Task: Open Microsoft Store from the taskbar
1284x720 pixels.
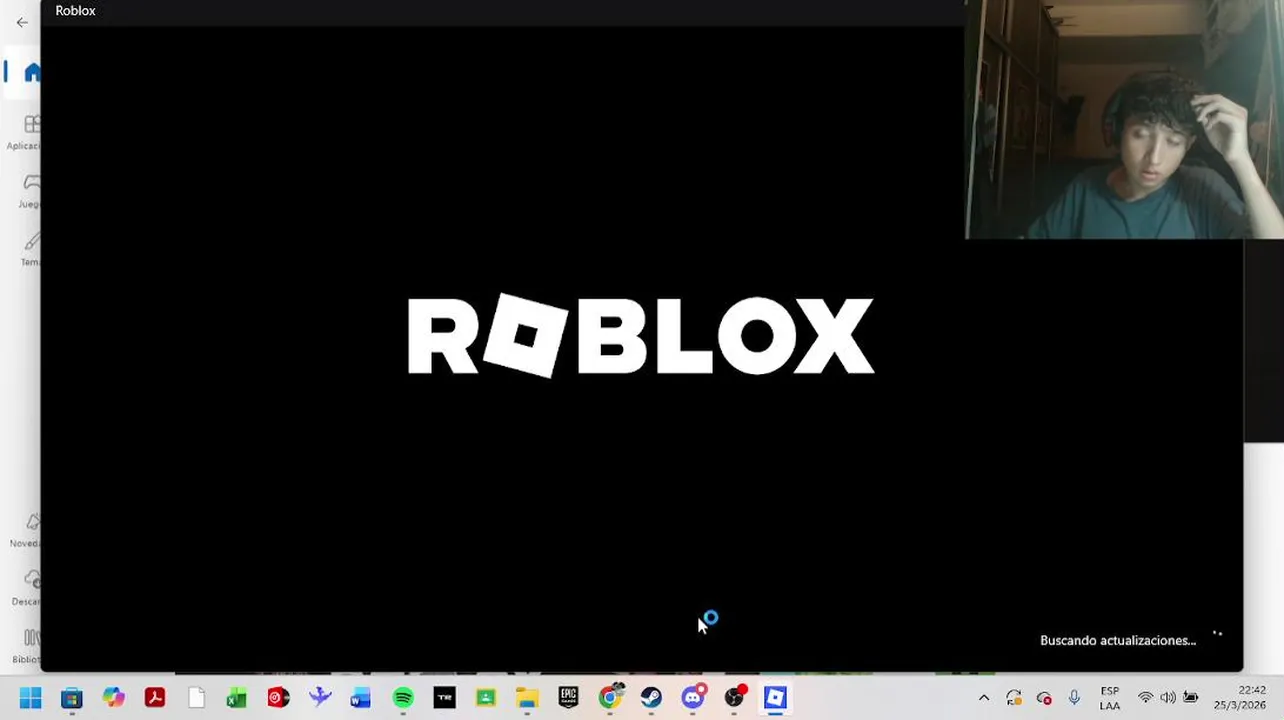Action: coord(72,698)
